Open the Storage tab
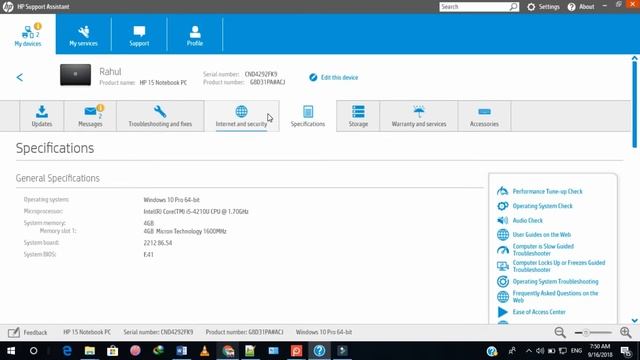The width and height of the screenshot is (640, 360). 358,116
